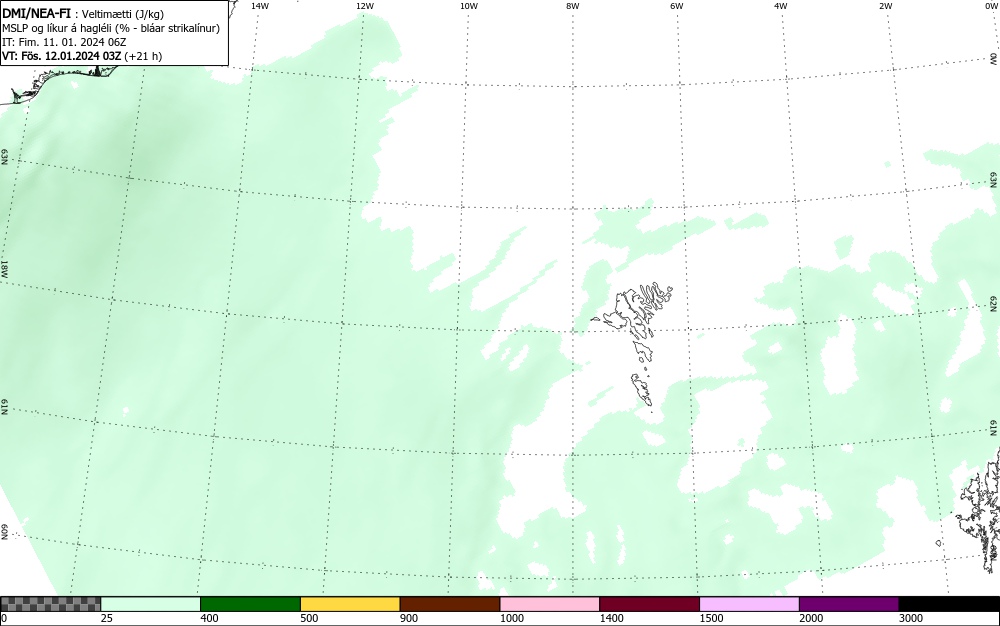Image resolution: width=1000 pixels, height=626 pixels.
Task: Click the dark purple 2000–3000 legend swatch
Action: coord(849,604)
